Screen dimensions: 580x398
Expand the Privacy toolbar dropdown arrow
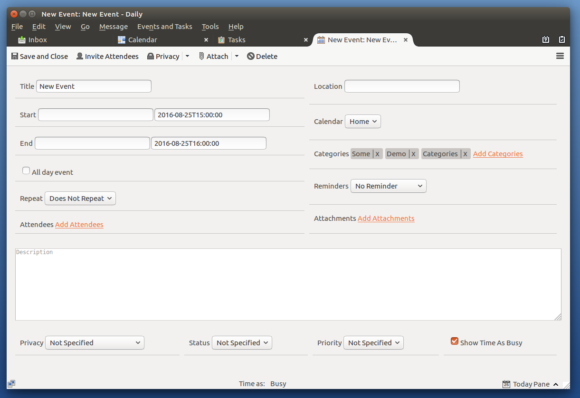[187, 56]
